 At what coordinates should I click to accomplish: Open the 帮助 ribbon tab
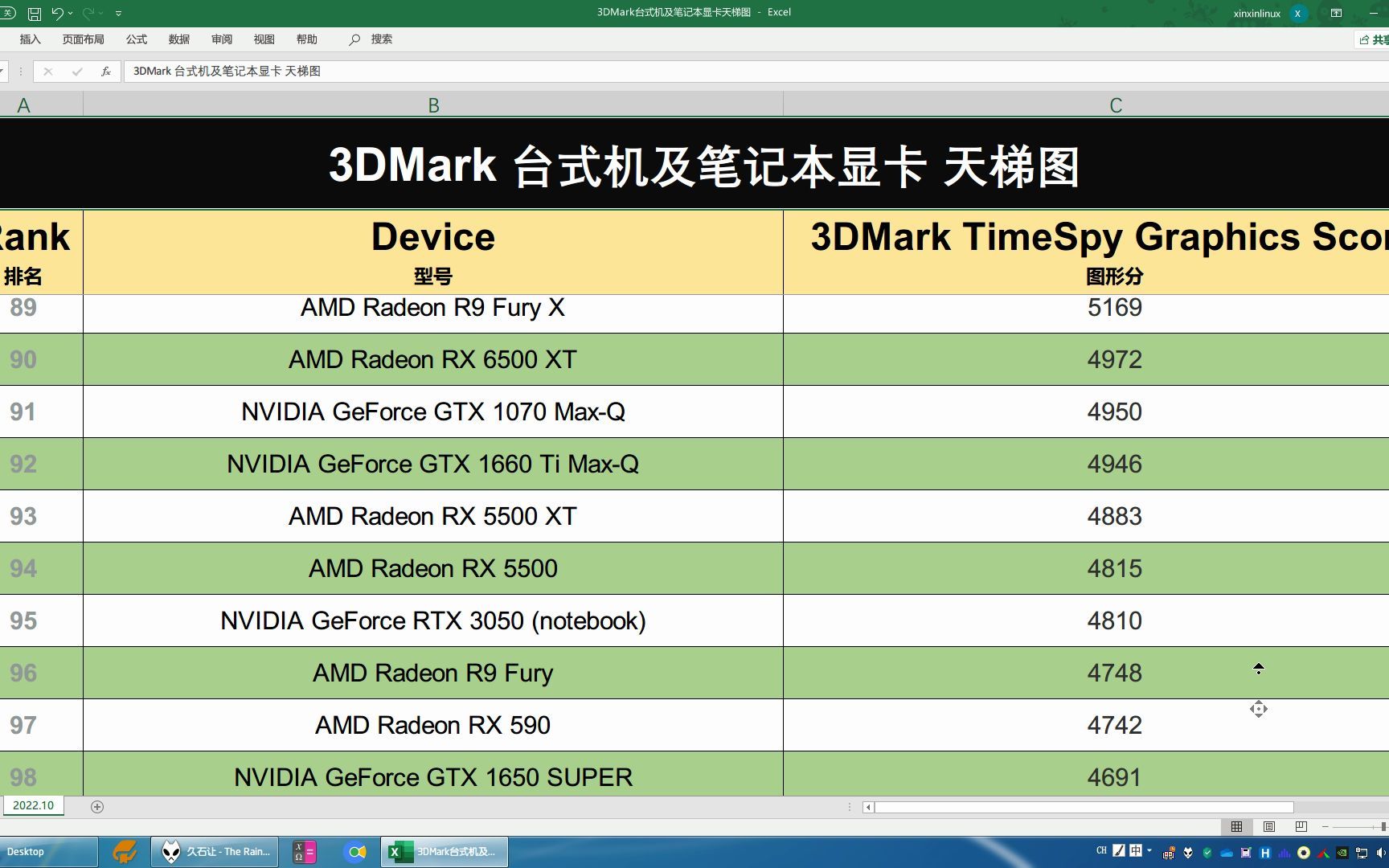(x=307, y=39)
